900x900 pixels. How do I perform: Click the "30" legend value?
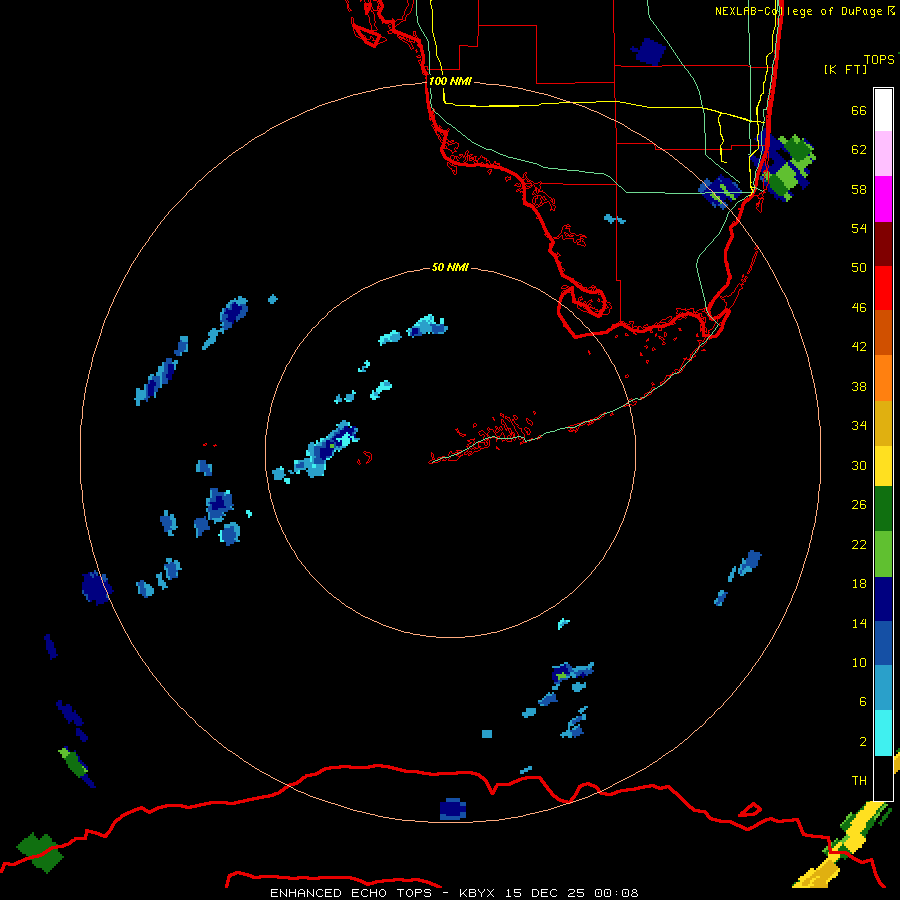[x=859, y=466]
